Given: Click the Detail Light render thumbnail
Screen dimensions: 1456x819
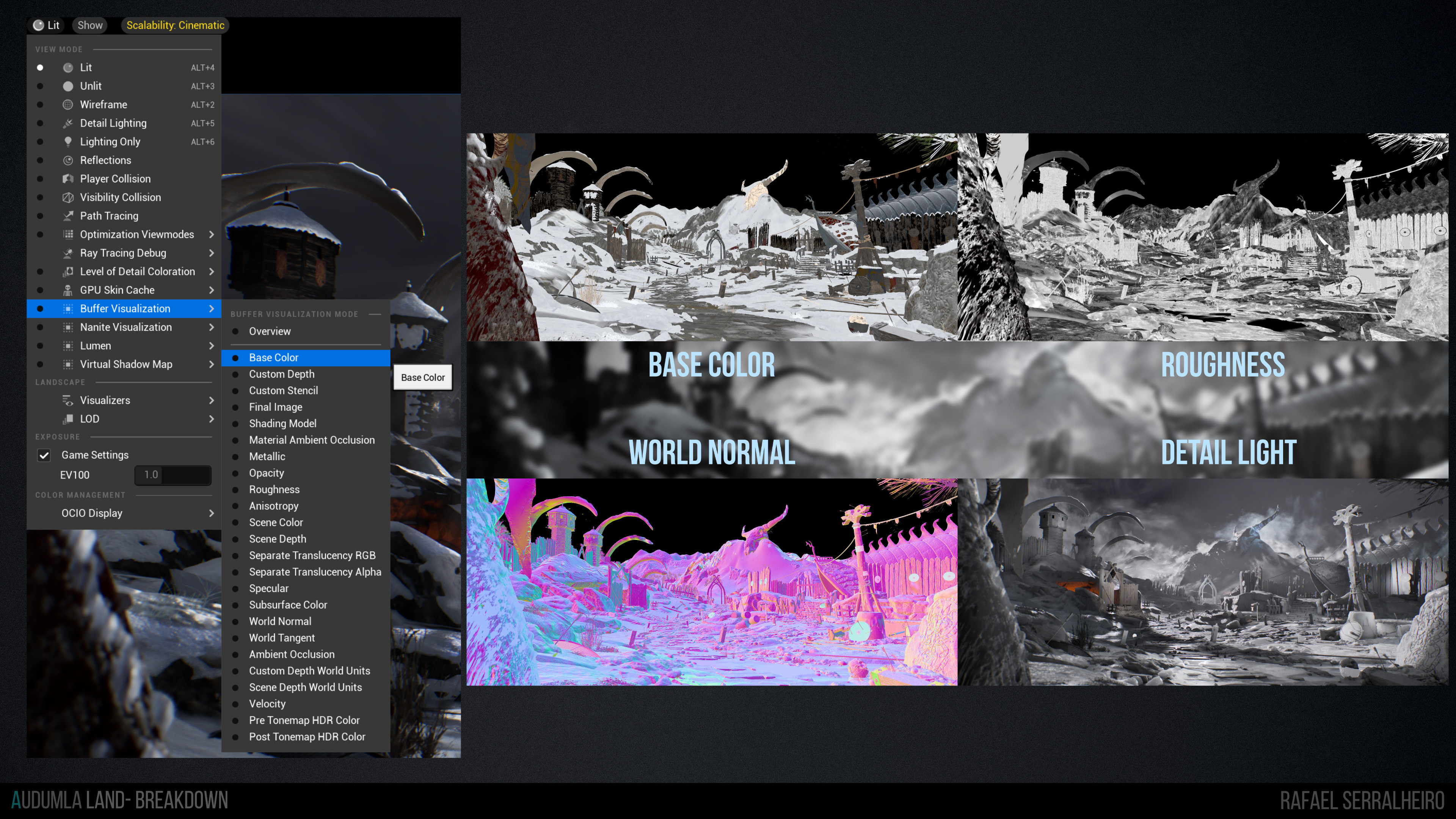Looking at the screenshot, I should point(1203,582).
